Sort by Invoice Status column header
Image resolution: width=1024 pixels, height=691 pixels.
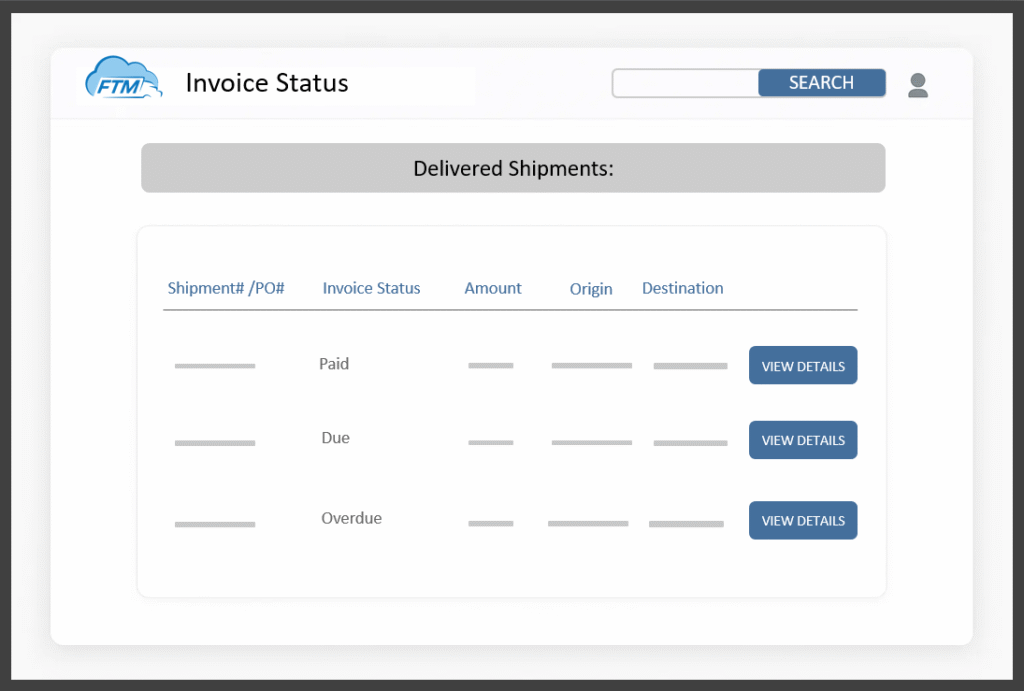click(x=371, y=288)
